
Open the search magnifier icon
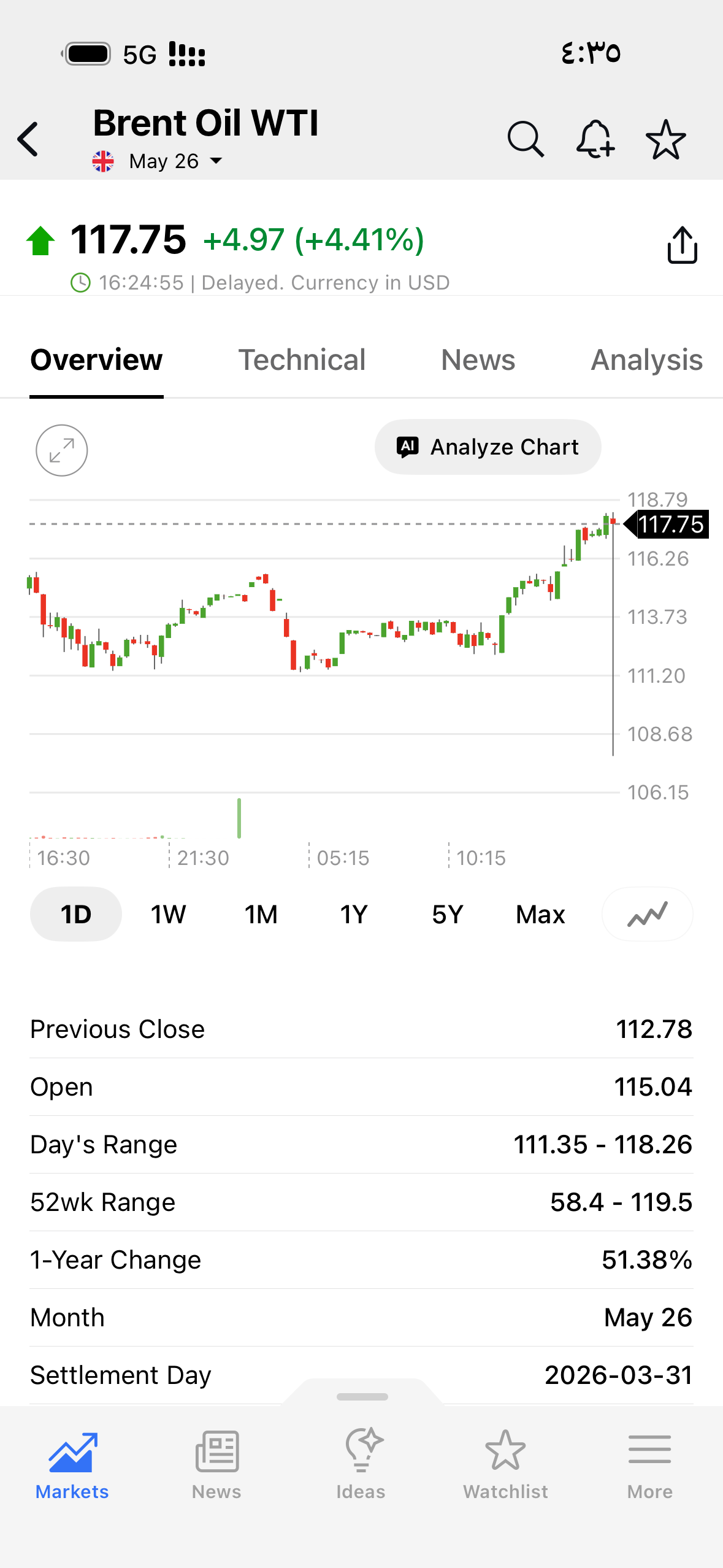[526, 139]
